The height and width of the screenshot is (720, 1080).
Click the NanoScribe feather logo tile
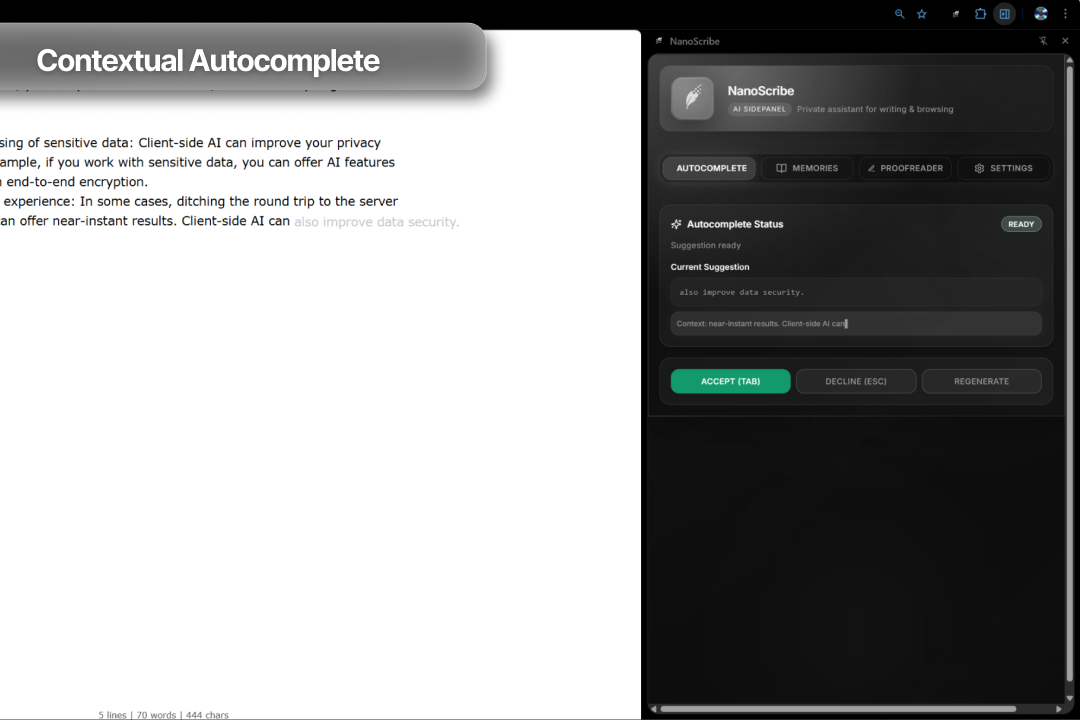coord(693,99)
